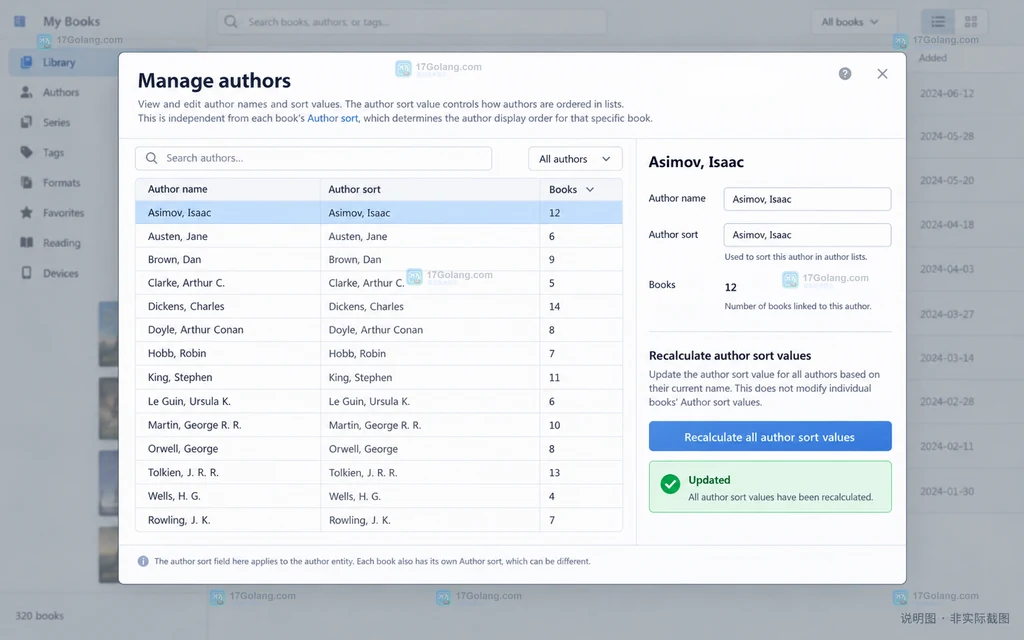
Task: Open the All authors filter dropdown
Action: [x=575, y=159]
